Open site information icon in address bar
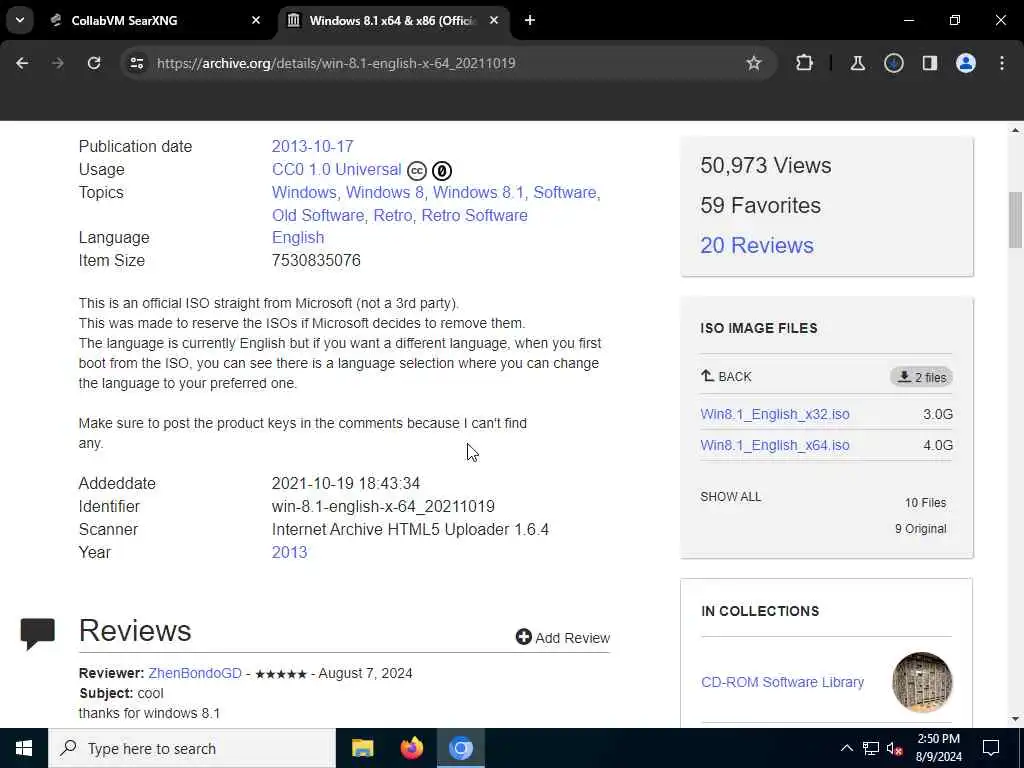The height and width of the screenshot is (768, 1024). point(136,63)
